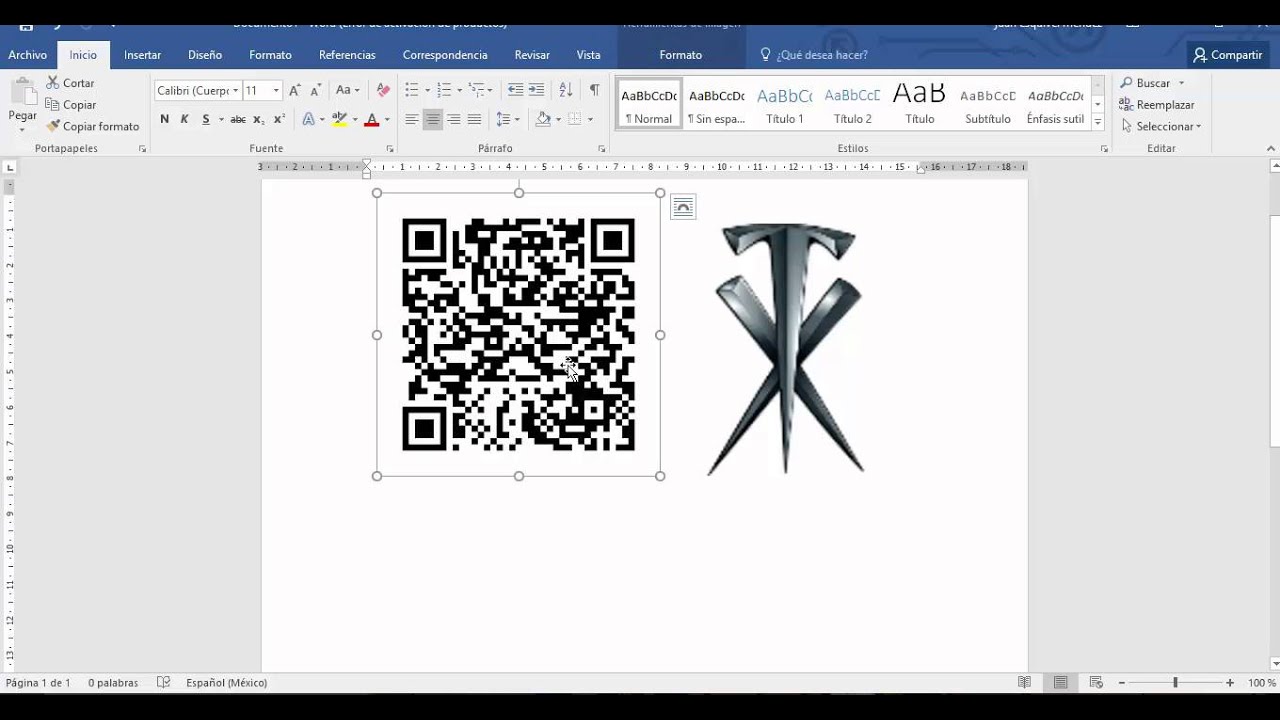Decrease paragraph indent
The width and height of the screenshot is (1280, 720).
click(x=515, y=90)
